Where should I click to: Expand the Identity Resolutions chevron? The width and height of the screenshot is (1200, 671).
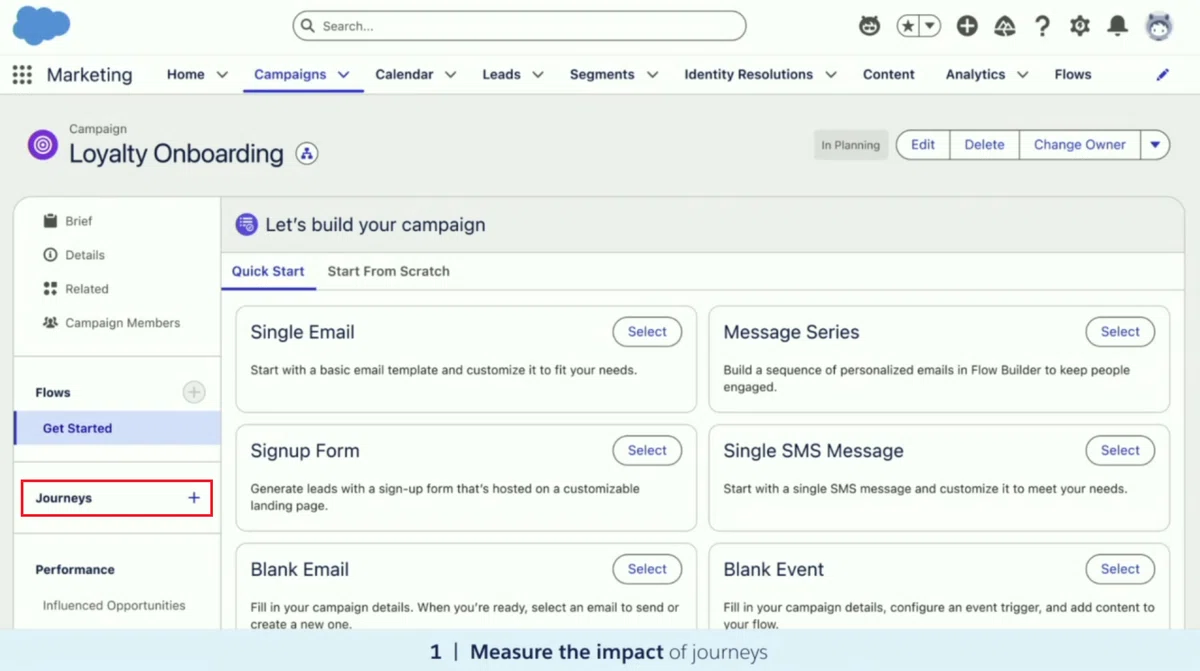831,75
